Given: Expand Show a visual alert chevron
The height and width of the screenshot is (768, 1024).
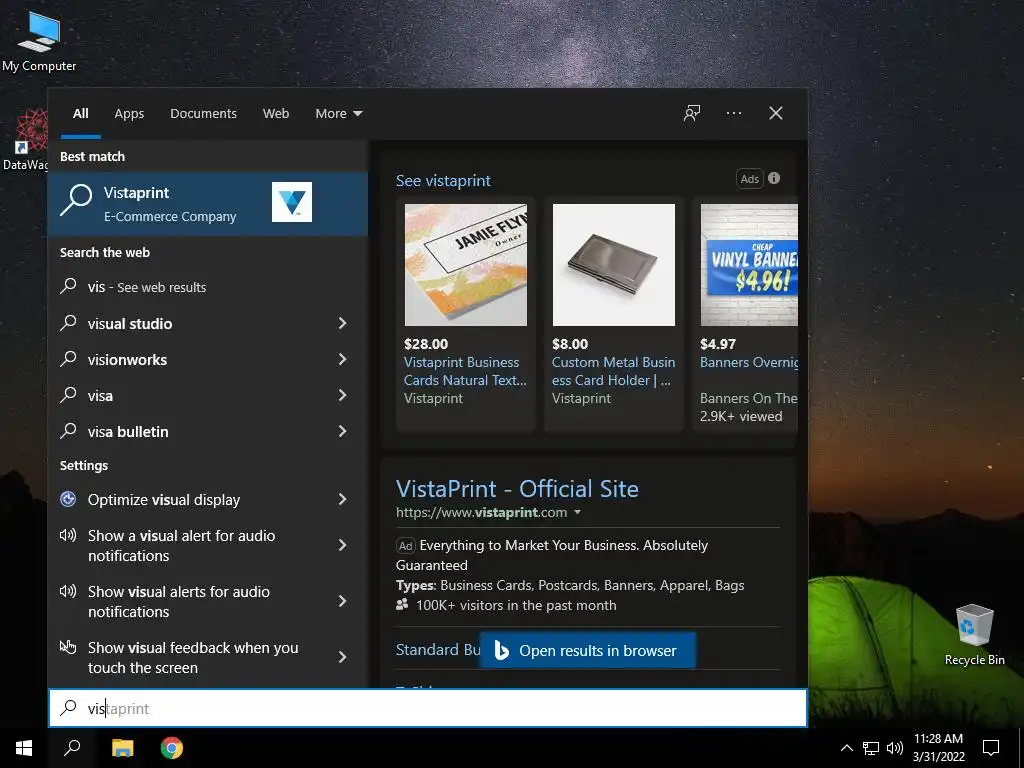Looking at the screenshot, I should [342, 545].
